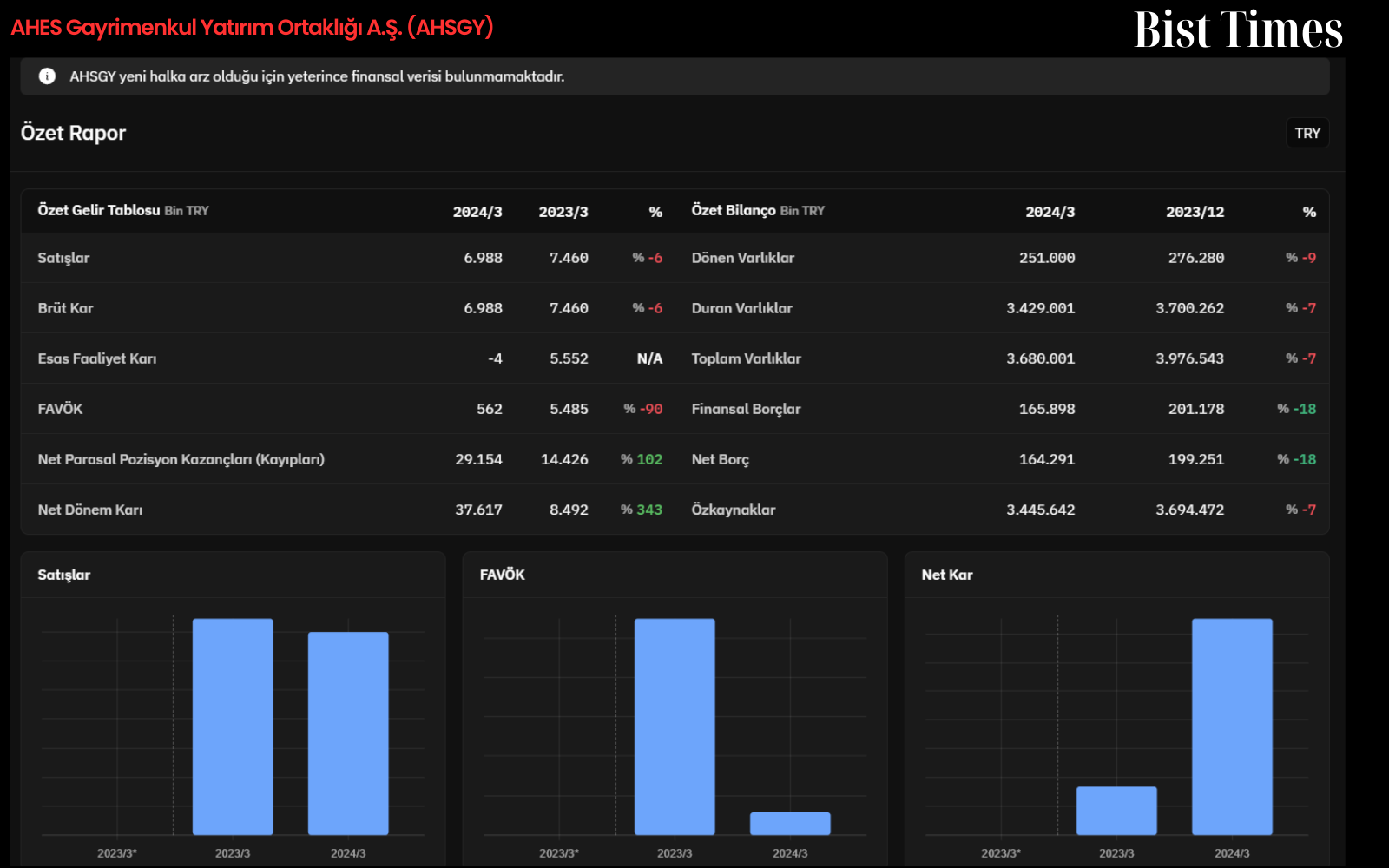The image size is (1389, 868).
Task: Click the Dönen Varlıklar value 251.000
Action: (x=1047, y=258)
